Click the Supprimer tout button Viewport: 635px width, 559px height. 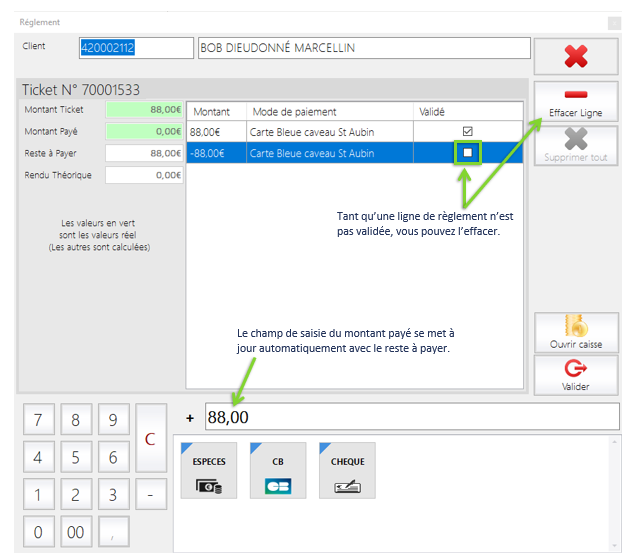point(575,145)
